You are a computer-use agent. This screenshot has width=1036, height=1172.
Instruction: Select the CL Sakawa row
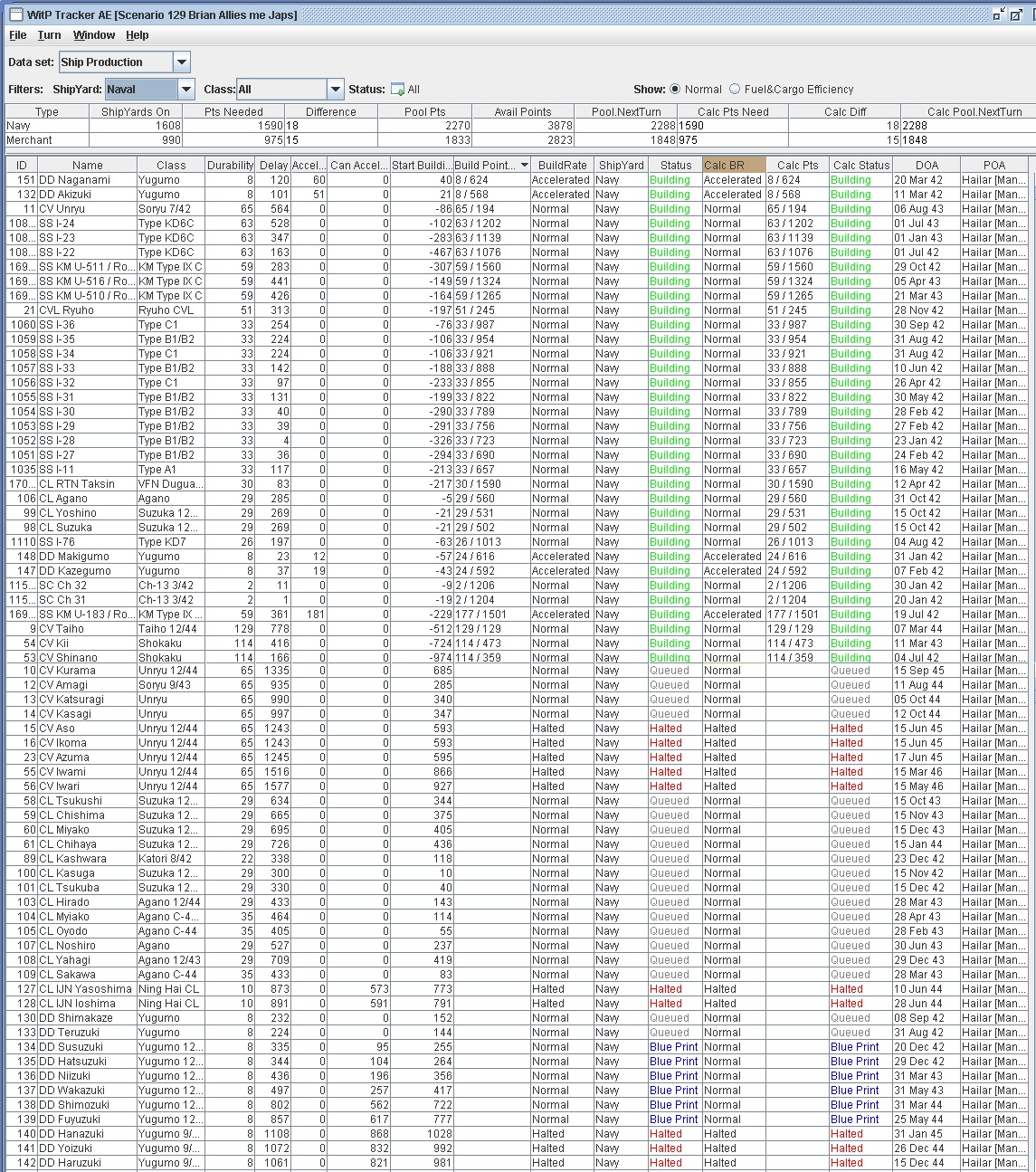click(518, 975)
